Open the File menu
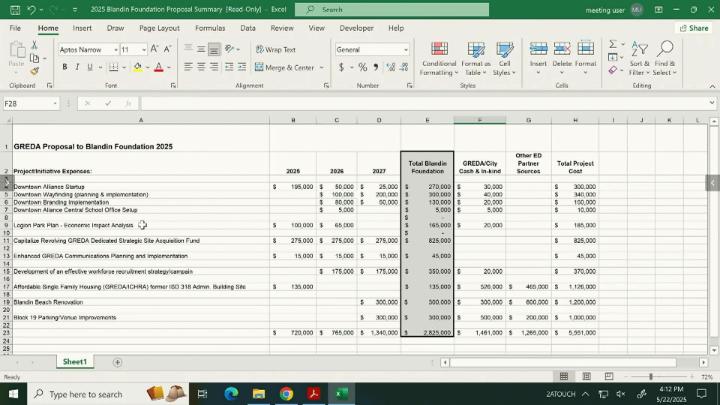Screen dimensions: 720x405 click(15, 28)
